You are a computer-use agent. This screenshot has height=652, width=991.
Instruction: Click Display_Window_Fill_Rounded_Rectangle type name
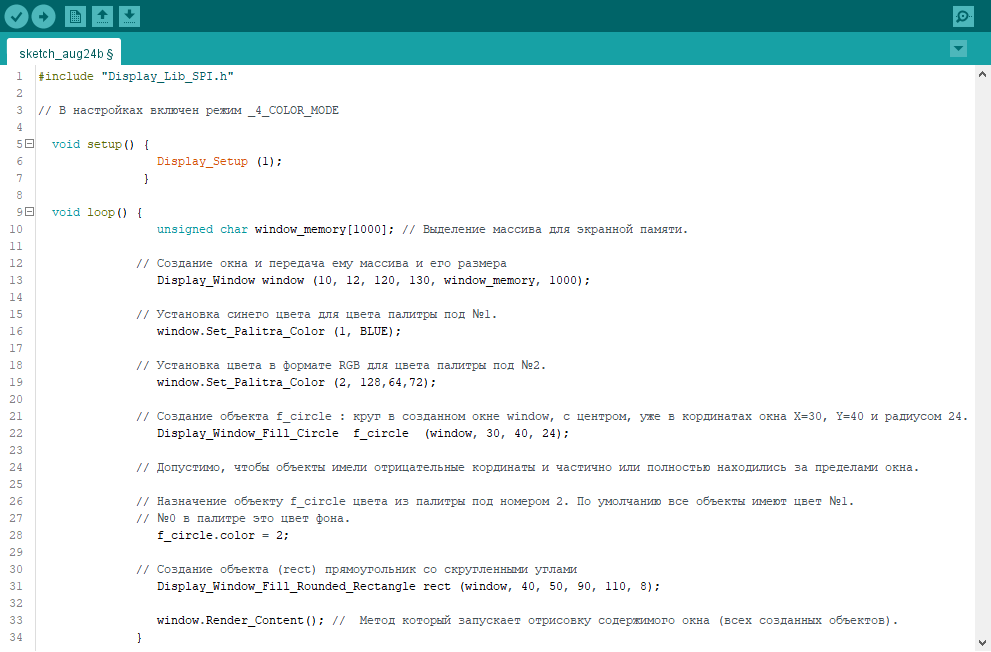pos(286,587)
